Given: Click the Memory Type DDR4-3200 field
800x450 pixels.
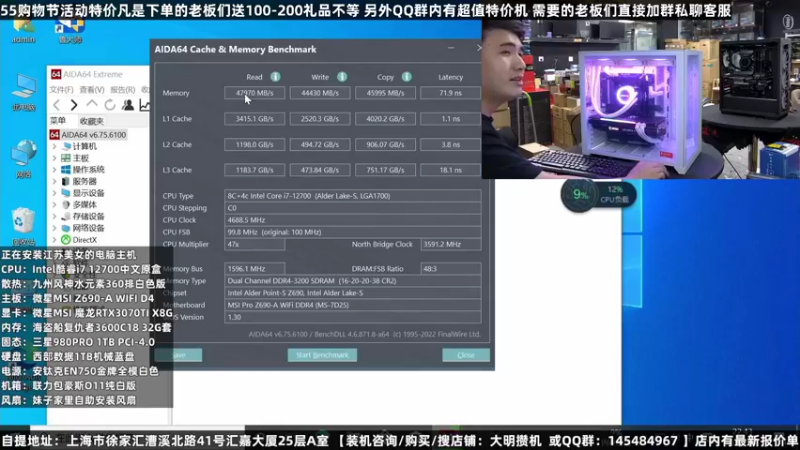Looking at the screenshot, I should coord(353,281).
